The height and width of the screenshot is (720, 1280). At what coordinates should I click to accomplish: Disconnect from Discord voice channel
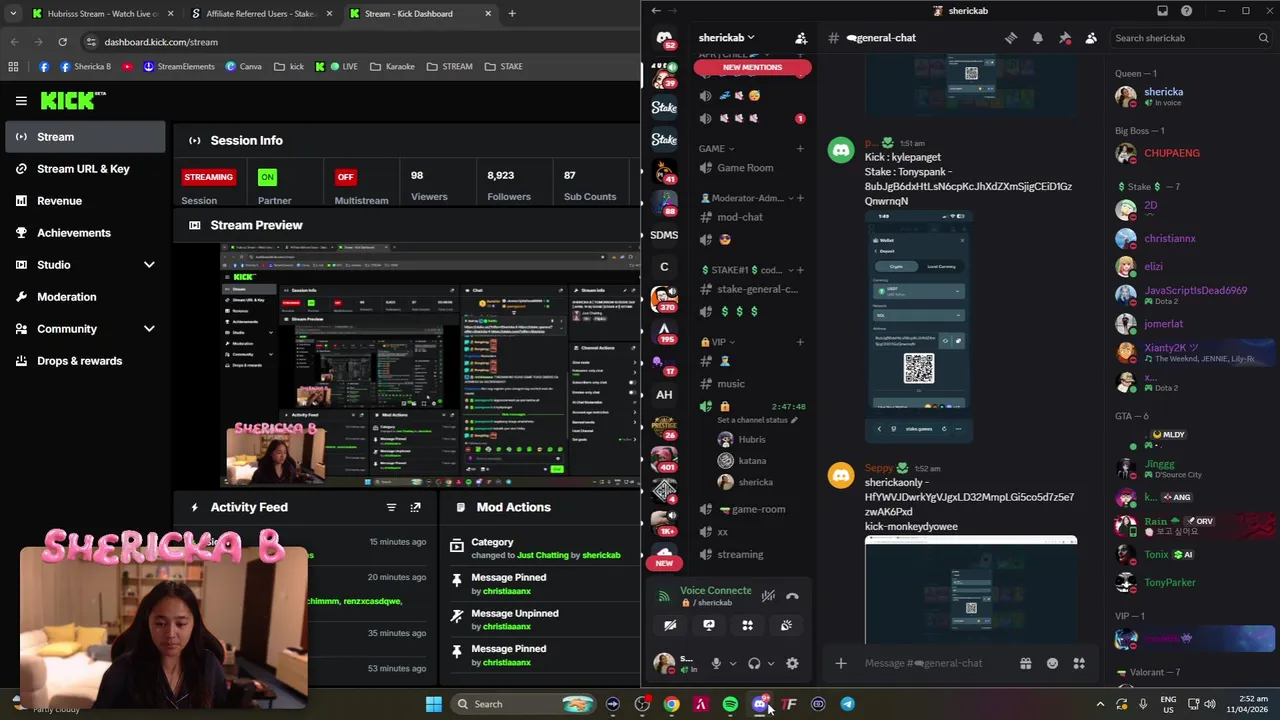pos(792,596)
